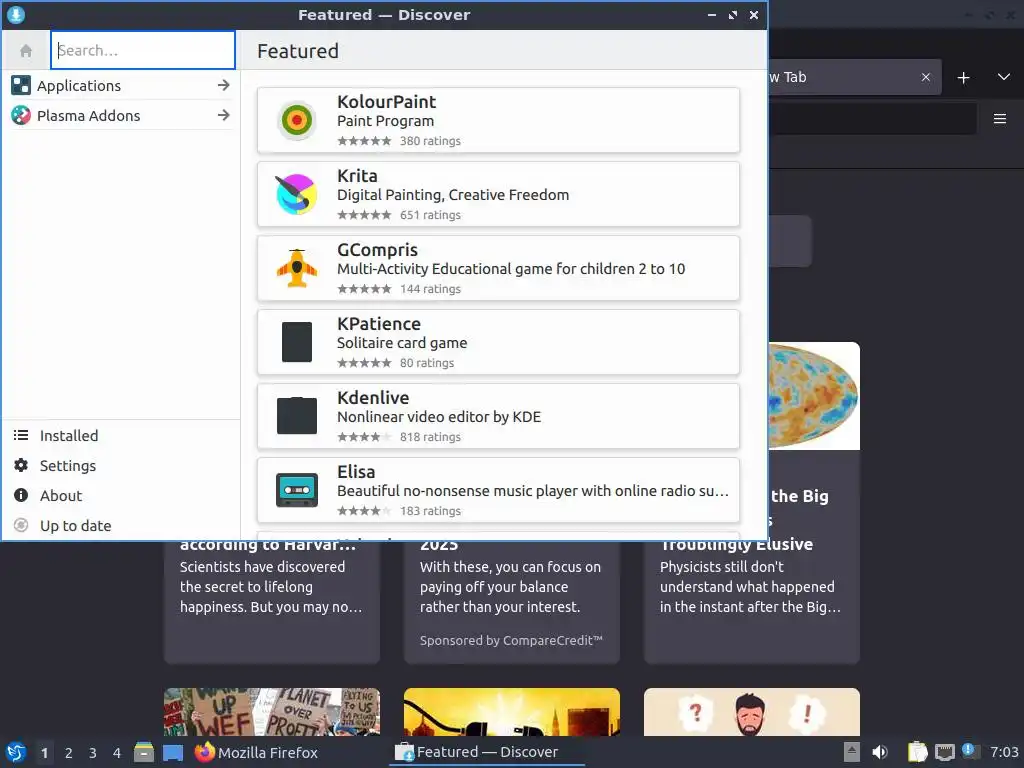Click KolourPaint 380 ratings text

430,141
